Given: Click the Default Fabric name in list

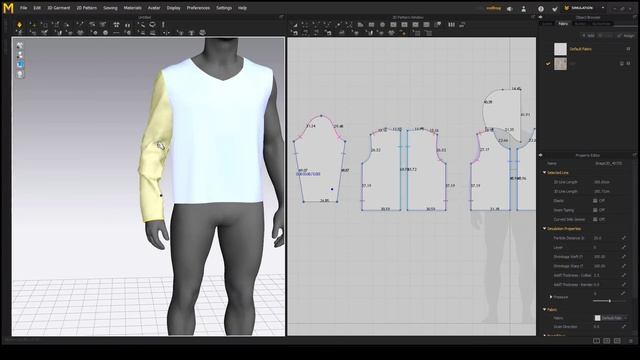Looking at the screenshot, I should [580, 49].
